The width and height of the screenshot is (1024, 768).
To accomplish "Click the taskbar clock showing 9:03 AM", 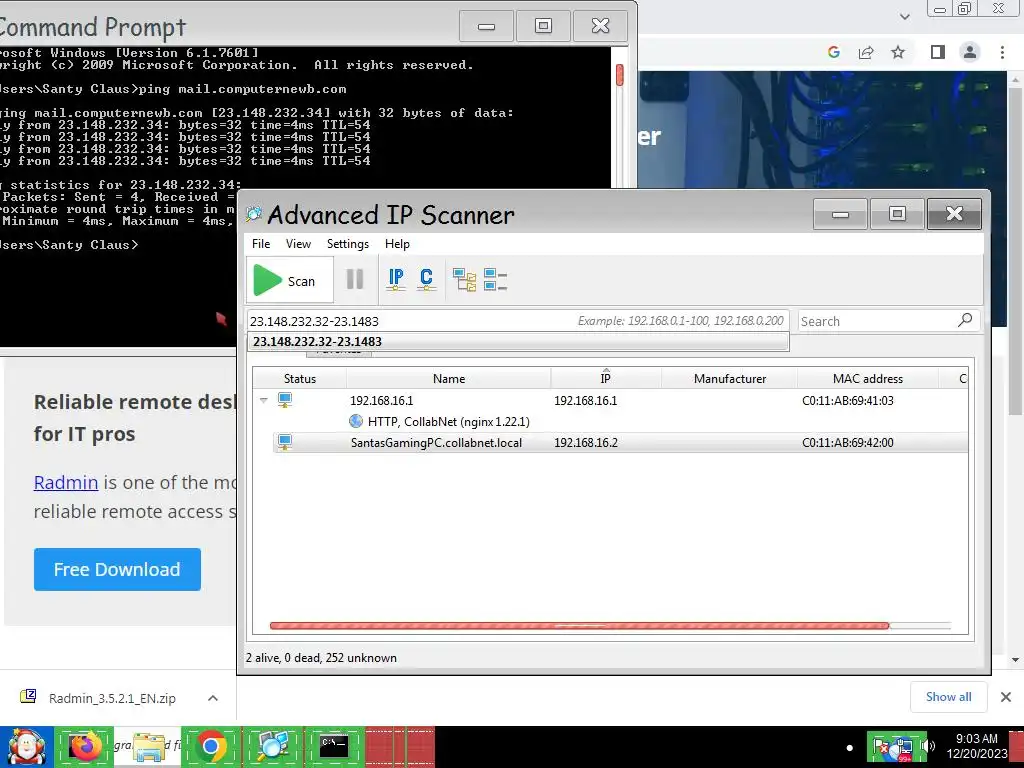I will coord(977,746).
